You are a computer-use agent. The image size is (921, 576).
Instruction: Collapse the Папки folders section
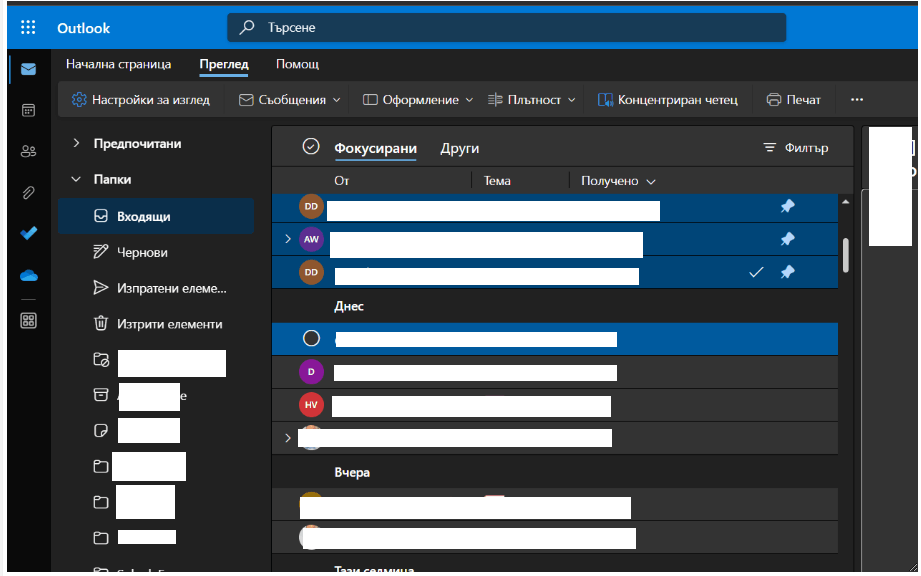tap(76, 179)
